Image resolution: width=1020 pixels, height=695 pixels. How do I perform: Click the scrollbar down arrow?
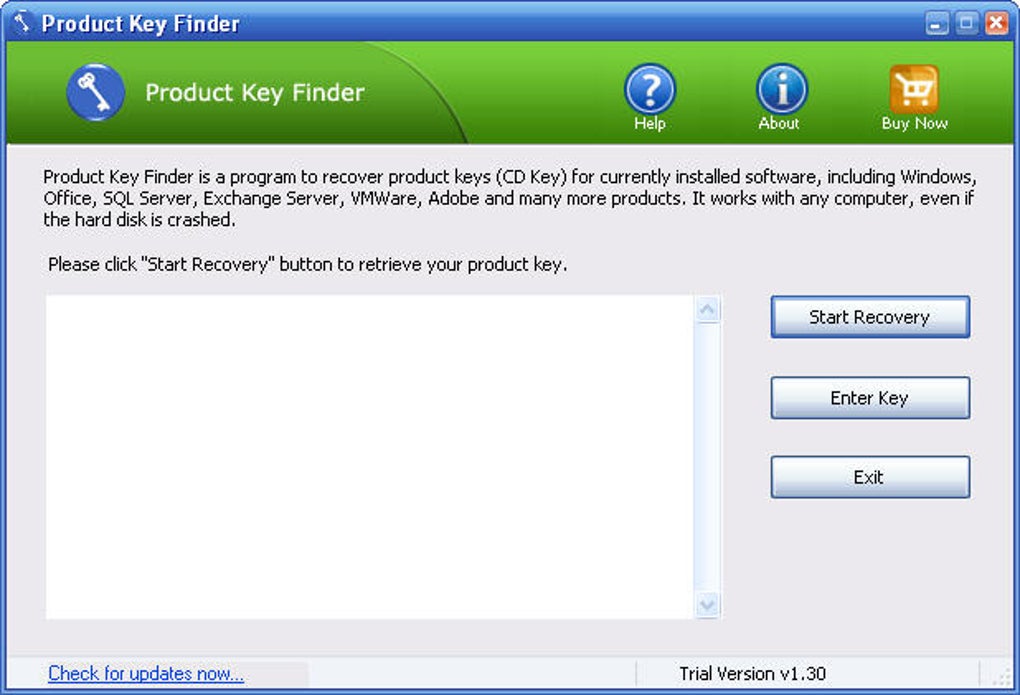(x=707, y=605)
